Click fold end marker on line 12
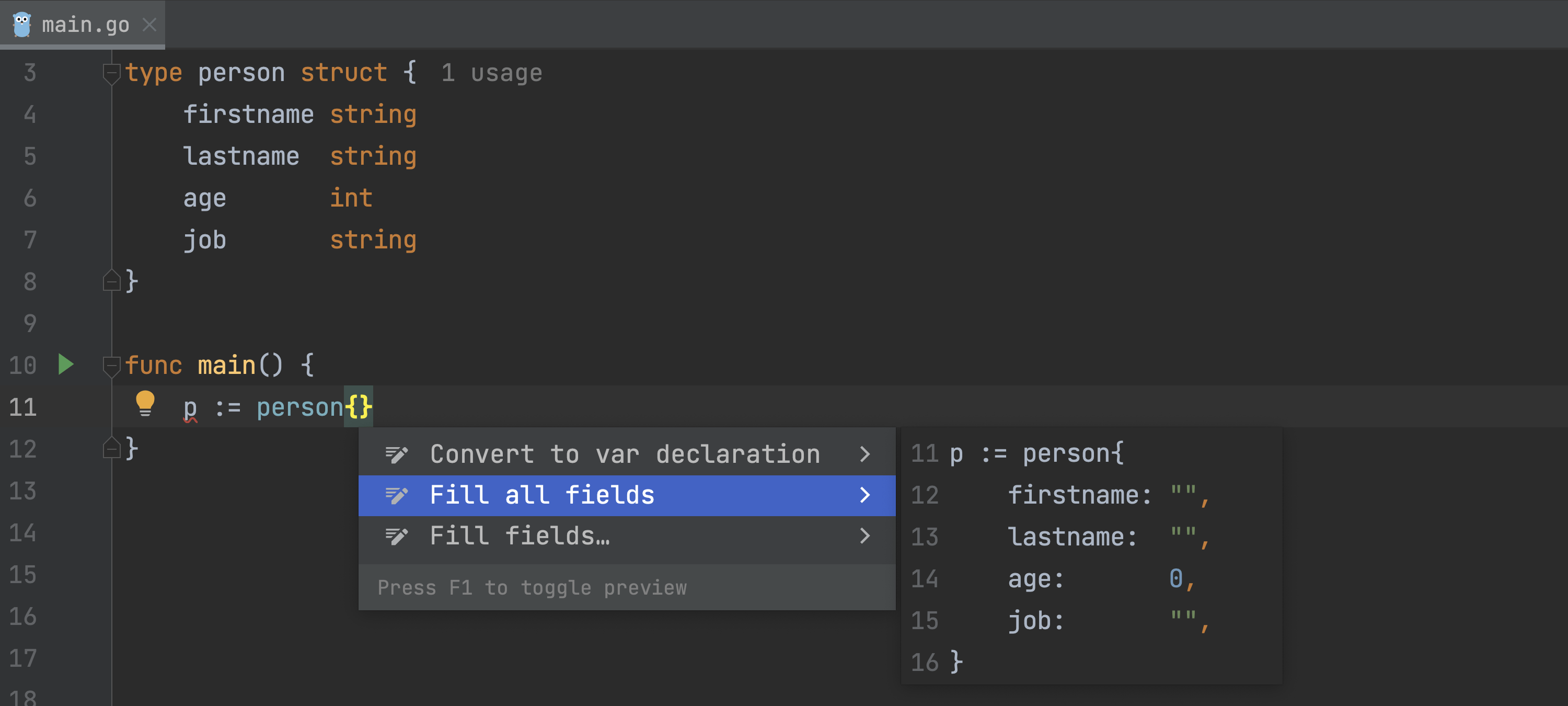This screenshot has width=1568, height=706. point(111,448)
